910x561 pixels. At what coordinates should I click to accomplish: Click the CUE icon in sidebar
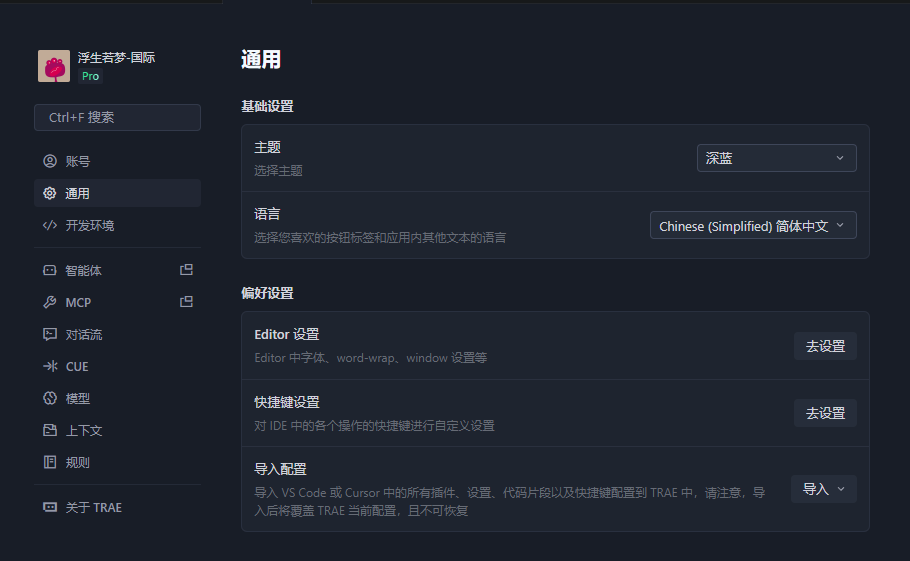point(50,366)
